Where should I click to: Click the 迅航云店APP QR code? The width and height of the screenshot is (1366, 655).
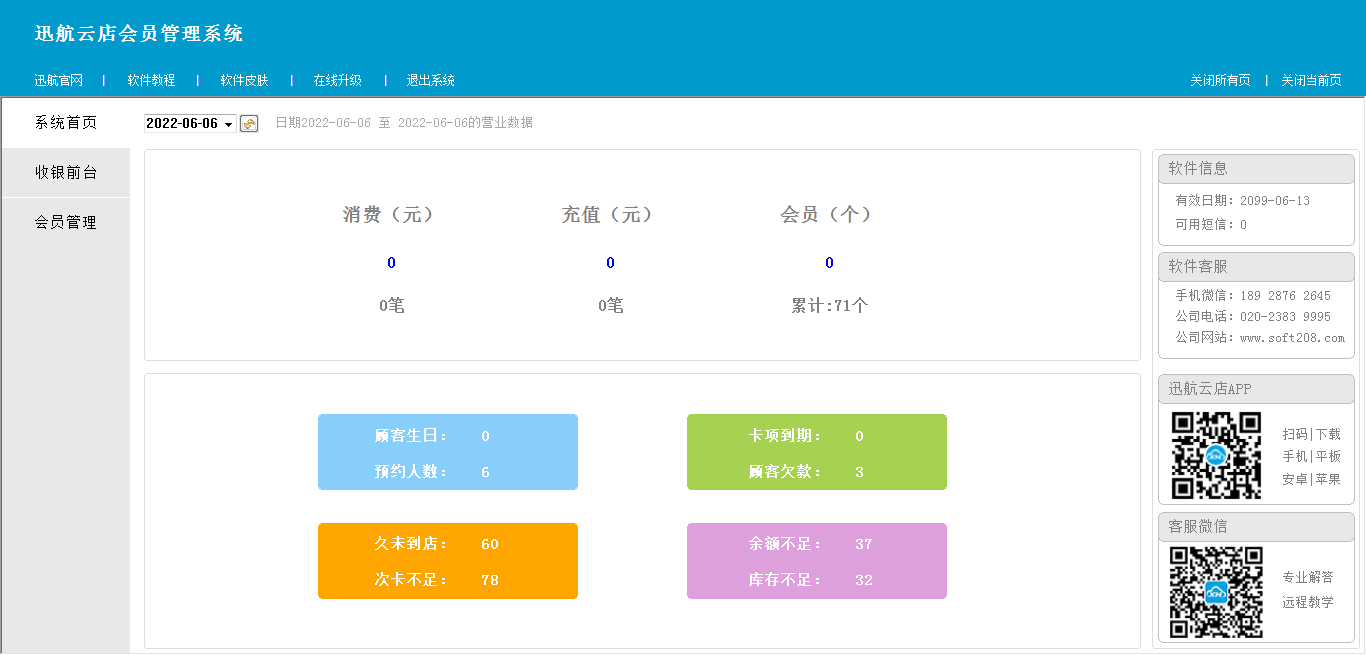coord(1216,455)
